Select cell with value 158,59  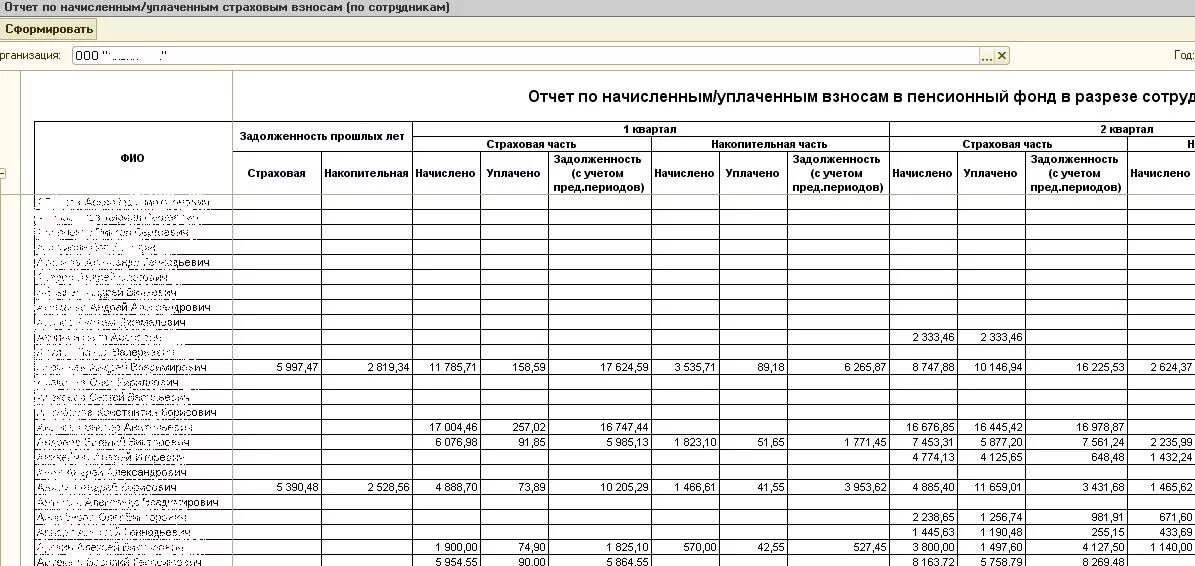(x=514, y=367)
